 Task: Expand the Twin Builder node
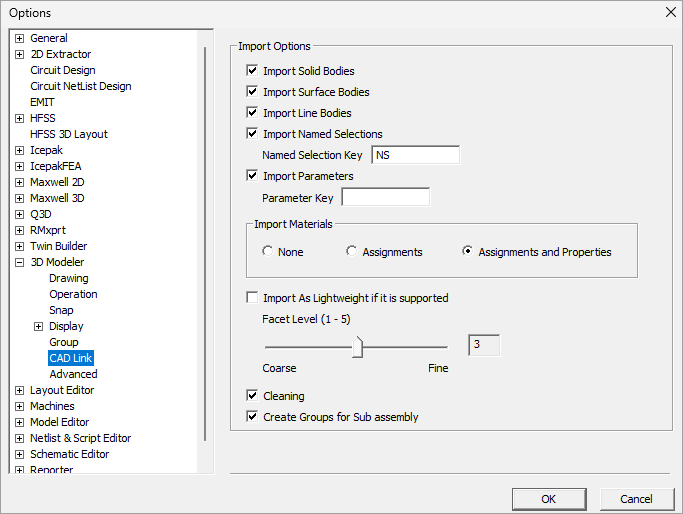coord(19,247)
